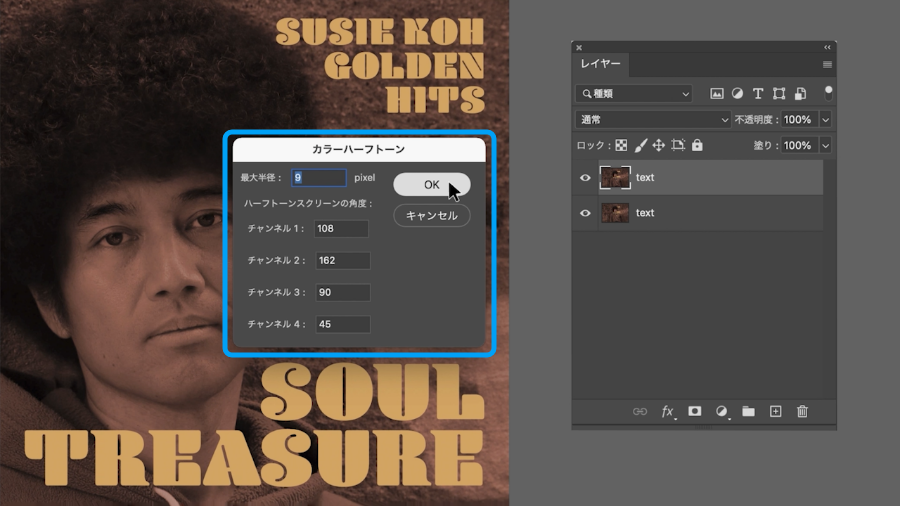This screenshot has width=900, height=506.
Task: Click the bottom layer name text
Action: [645, 213]
